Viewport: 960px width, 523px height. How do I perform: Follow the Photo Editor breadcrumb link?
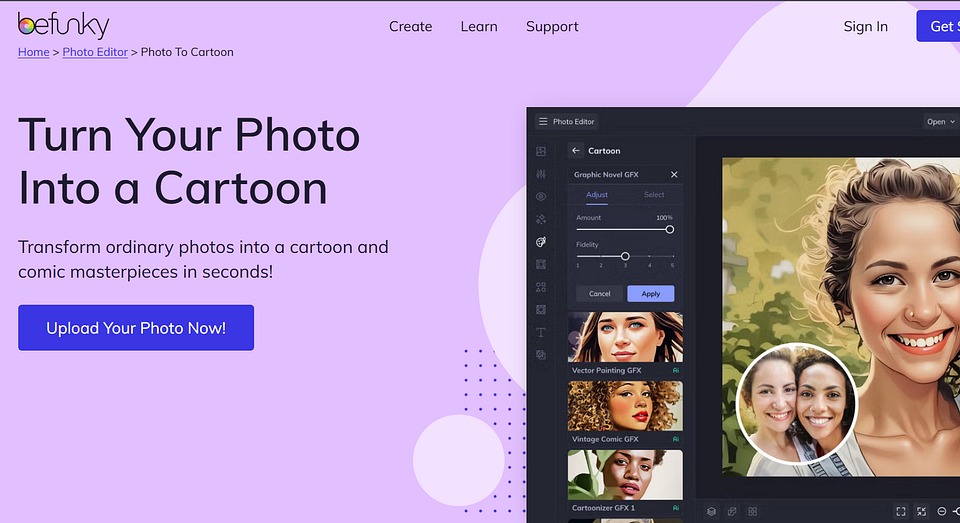pos(95,52)
